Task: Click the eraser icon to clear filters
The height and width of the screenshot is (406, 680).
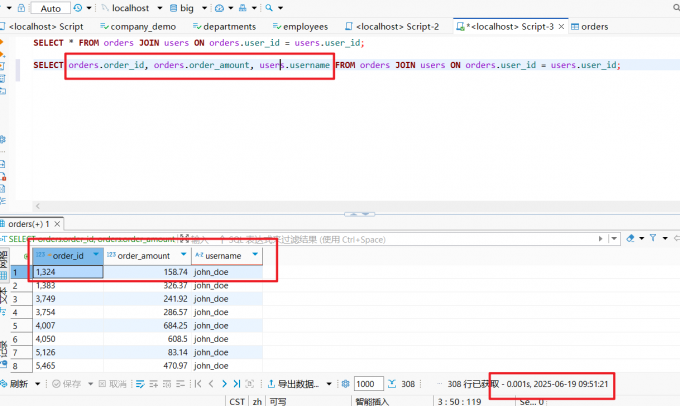Action: click(x=631, y=238)
